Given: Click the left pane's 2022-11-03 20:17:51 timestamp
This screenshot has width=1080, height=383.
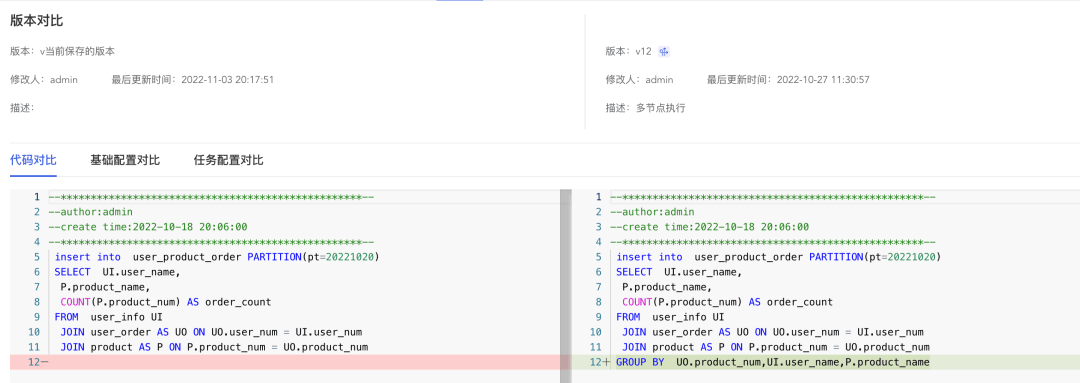Looking at the screenshot, I should pyautogui.click(x=227, y=80).
